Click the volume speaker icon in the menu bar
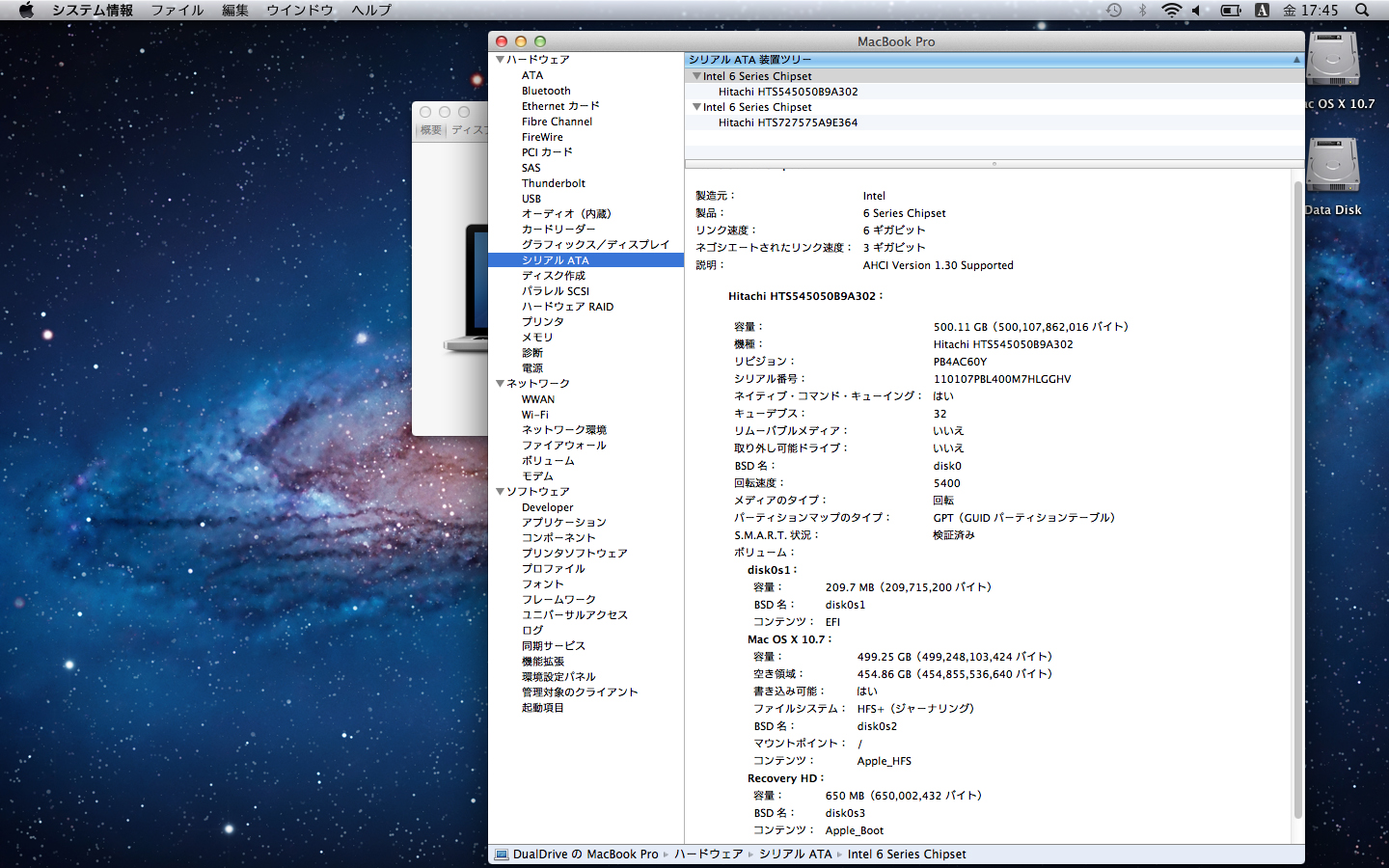1389x868 pixels. click(1196, 10)
